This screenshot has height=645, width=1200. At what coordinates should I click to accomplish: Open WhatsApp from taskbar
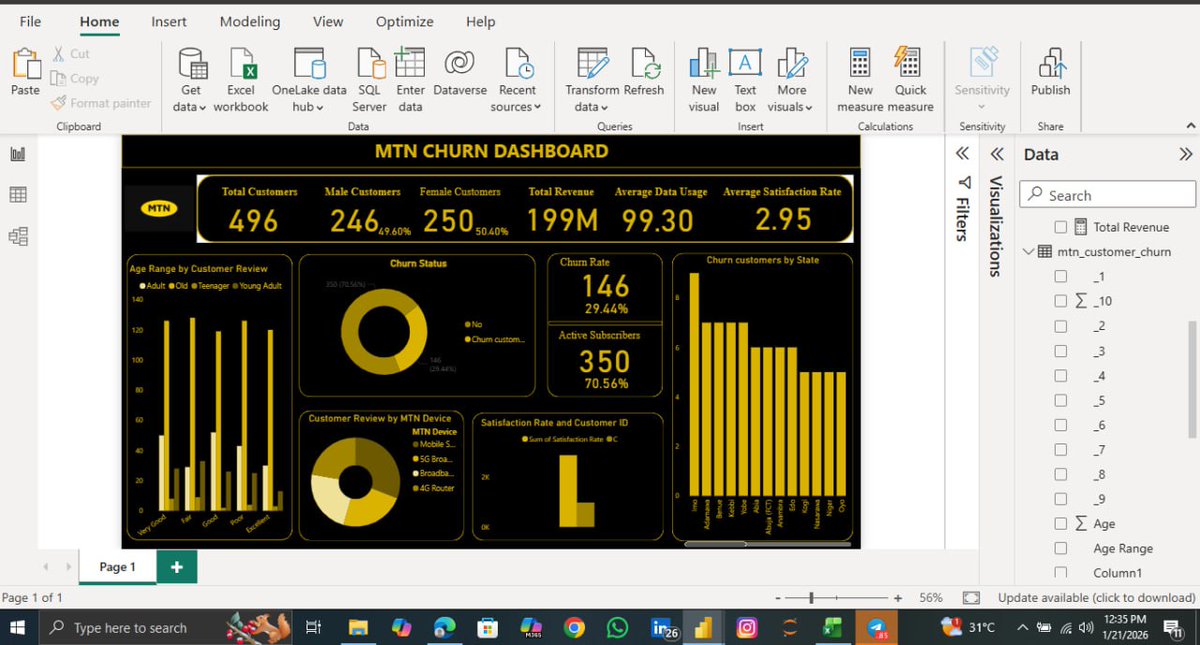coord(617,628)
